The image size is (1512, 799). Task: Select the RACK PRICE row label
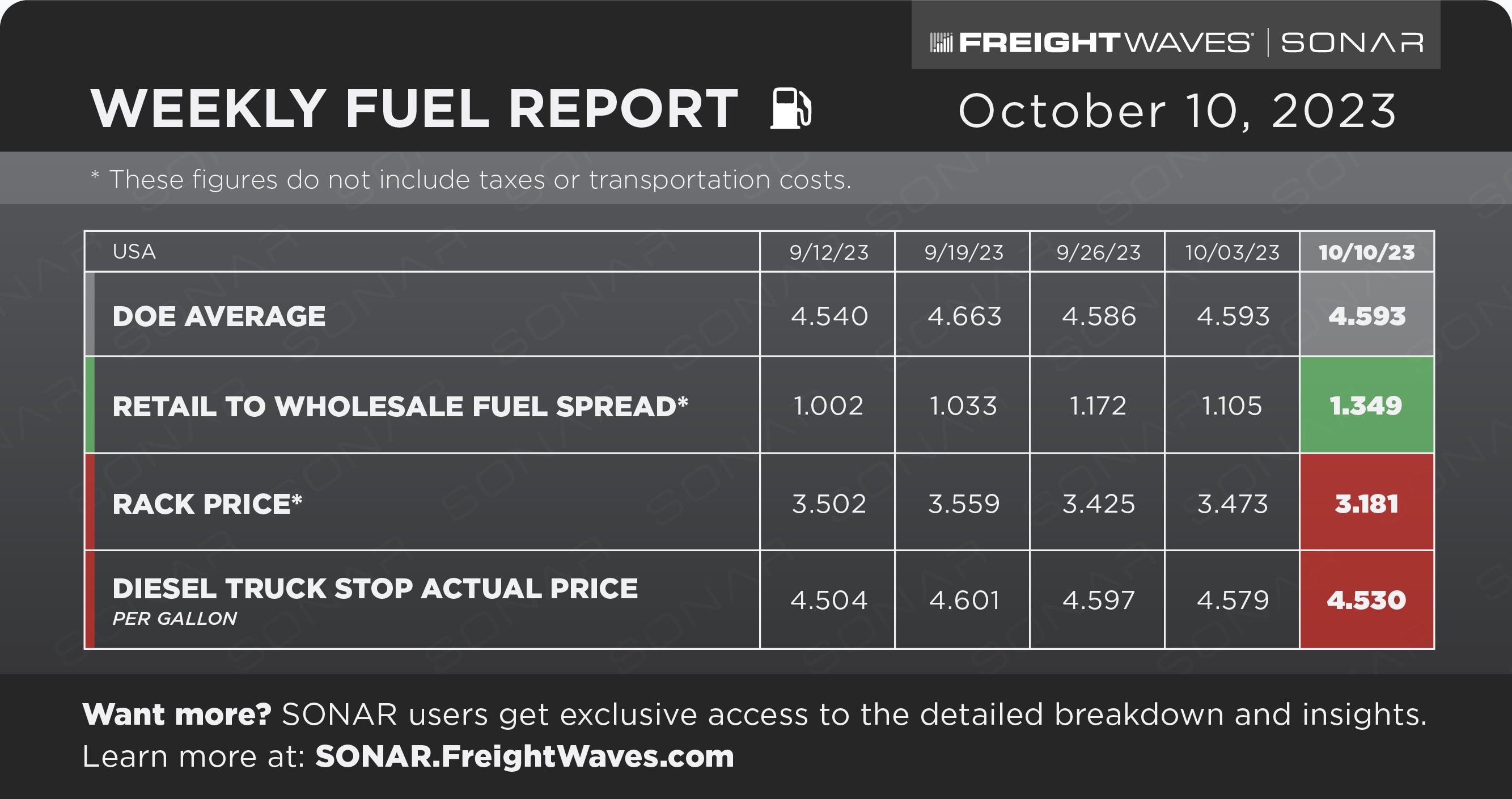(x=207, y=504)
